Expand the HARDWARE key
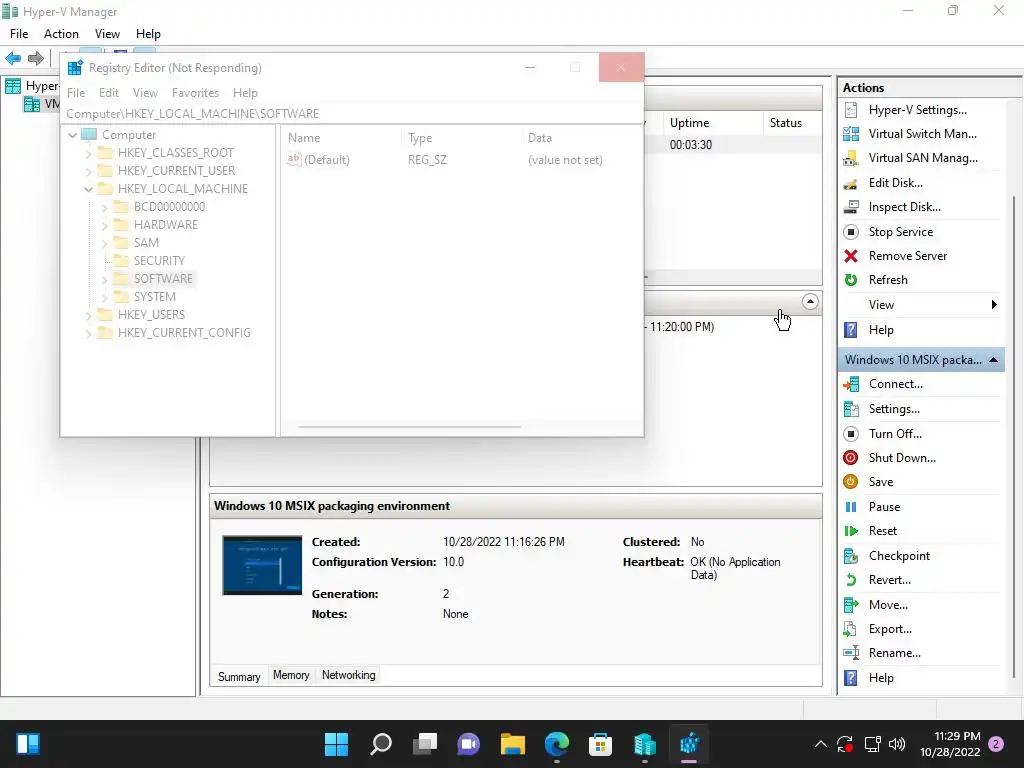Viewport: 1024px width, 768px height. 104,225
